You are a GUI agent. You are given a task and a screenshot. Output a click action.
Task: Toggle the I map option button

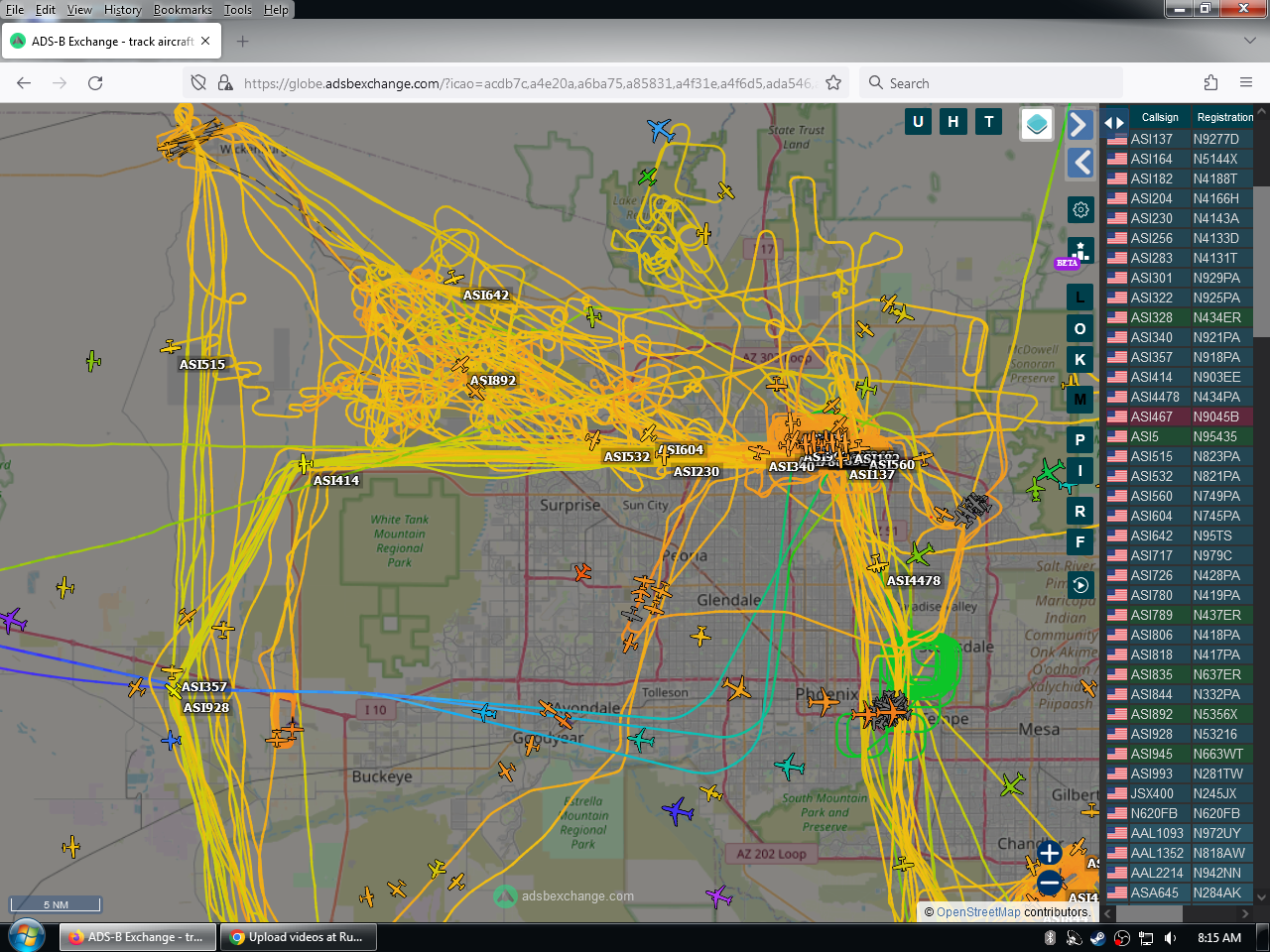point(1080,470)
